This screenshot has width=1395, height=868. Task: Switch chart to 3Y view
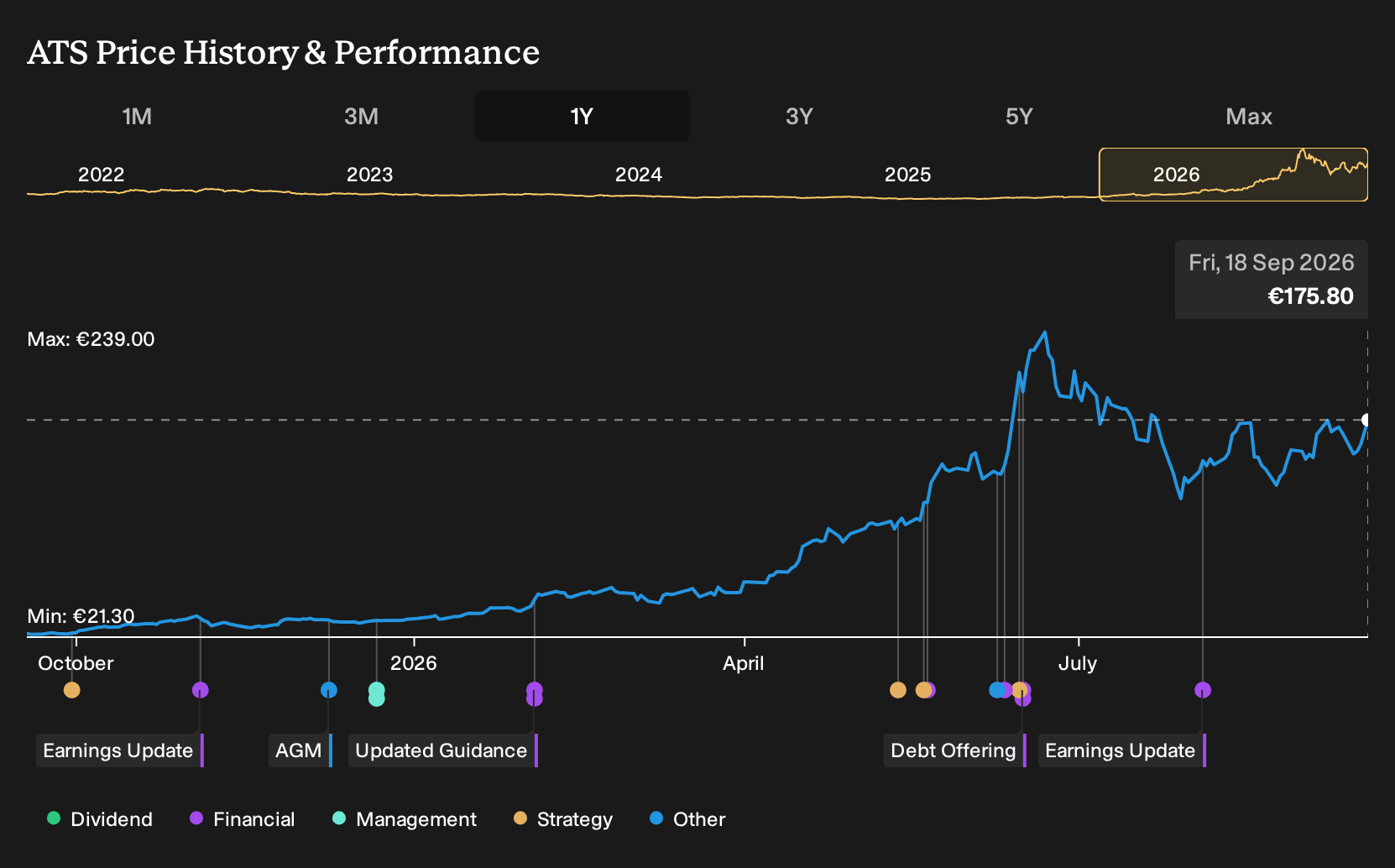point(799,116)
